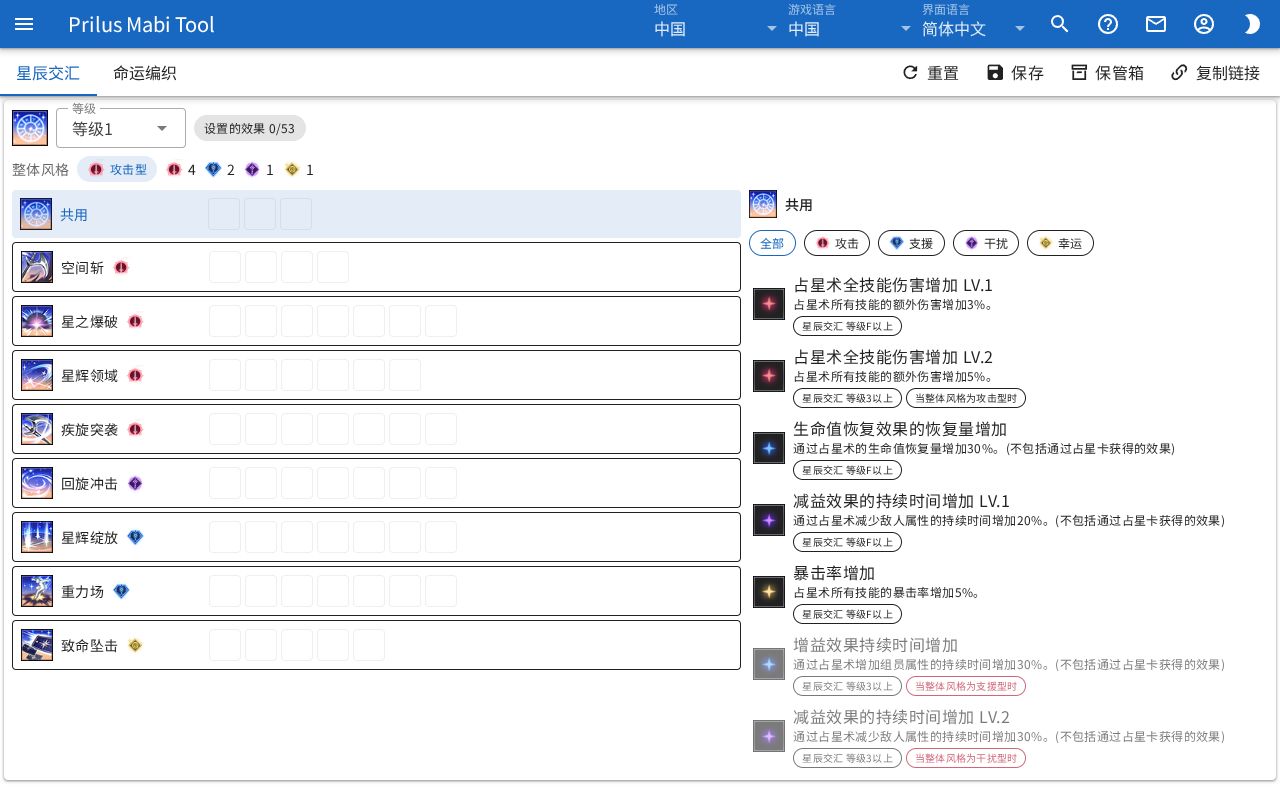Viewport: 1280px width, 800px height.
Task: Click the 回旋冲击 skill icon
Action: (x=37, y=484)
